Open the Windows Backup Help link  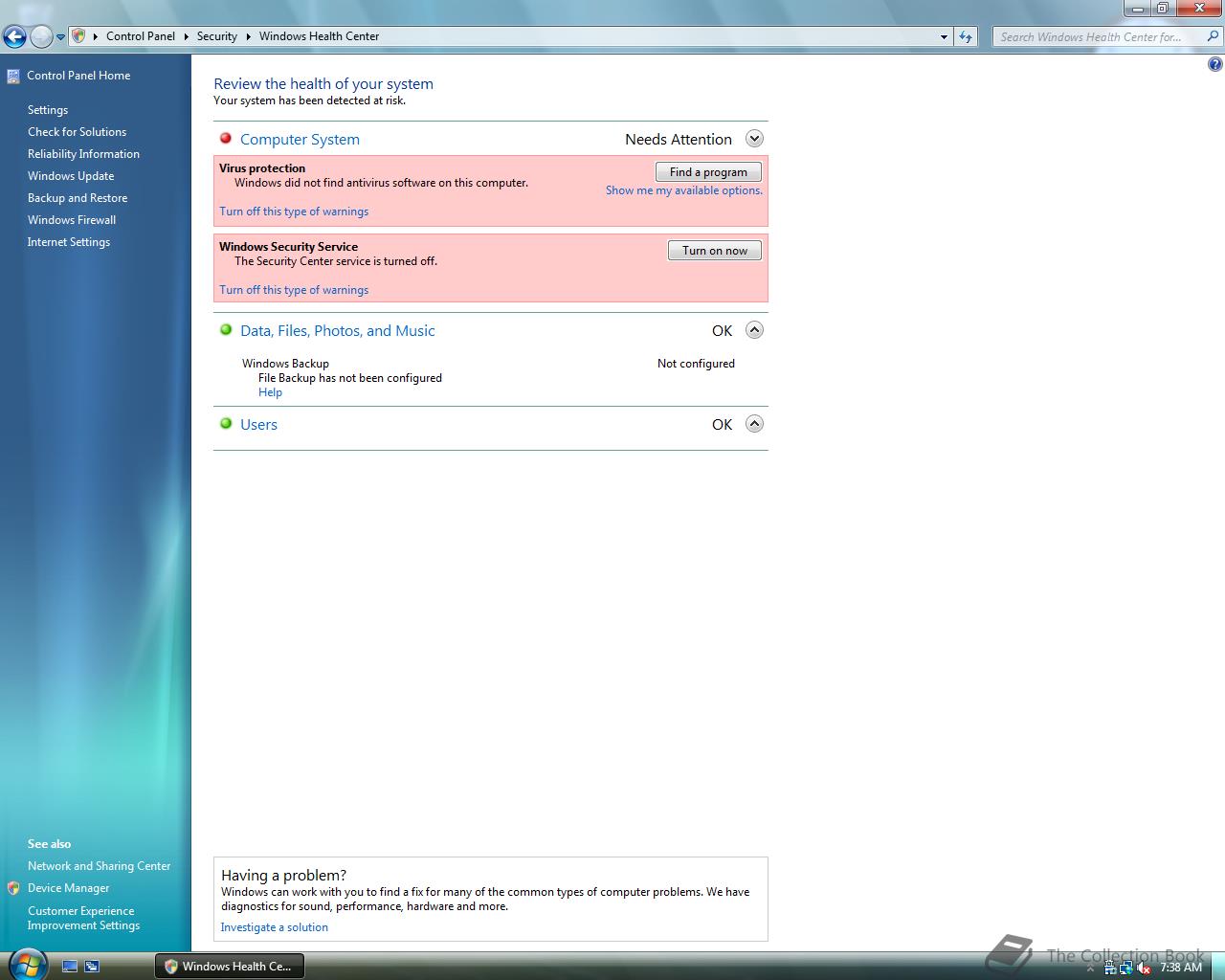(x=270, y=392)
